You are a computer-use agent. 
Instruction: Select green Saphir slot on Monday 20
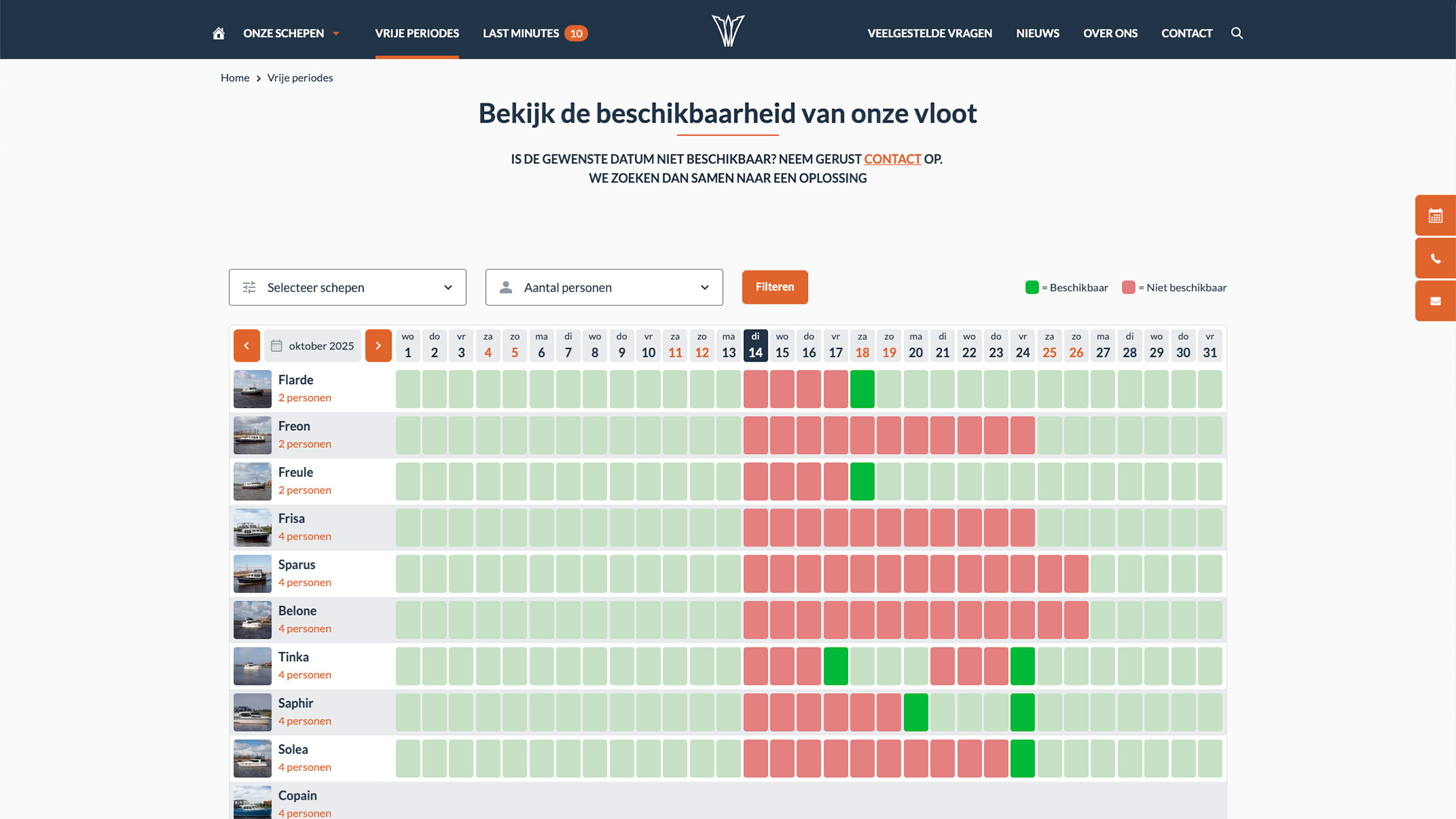point(916,712)
